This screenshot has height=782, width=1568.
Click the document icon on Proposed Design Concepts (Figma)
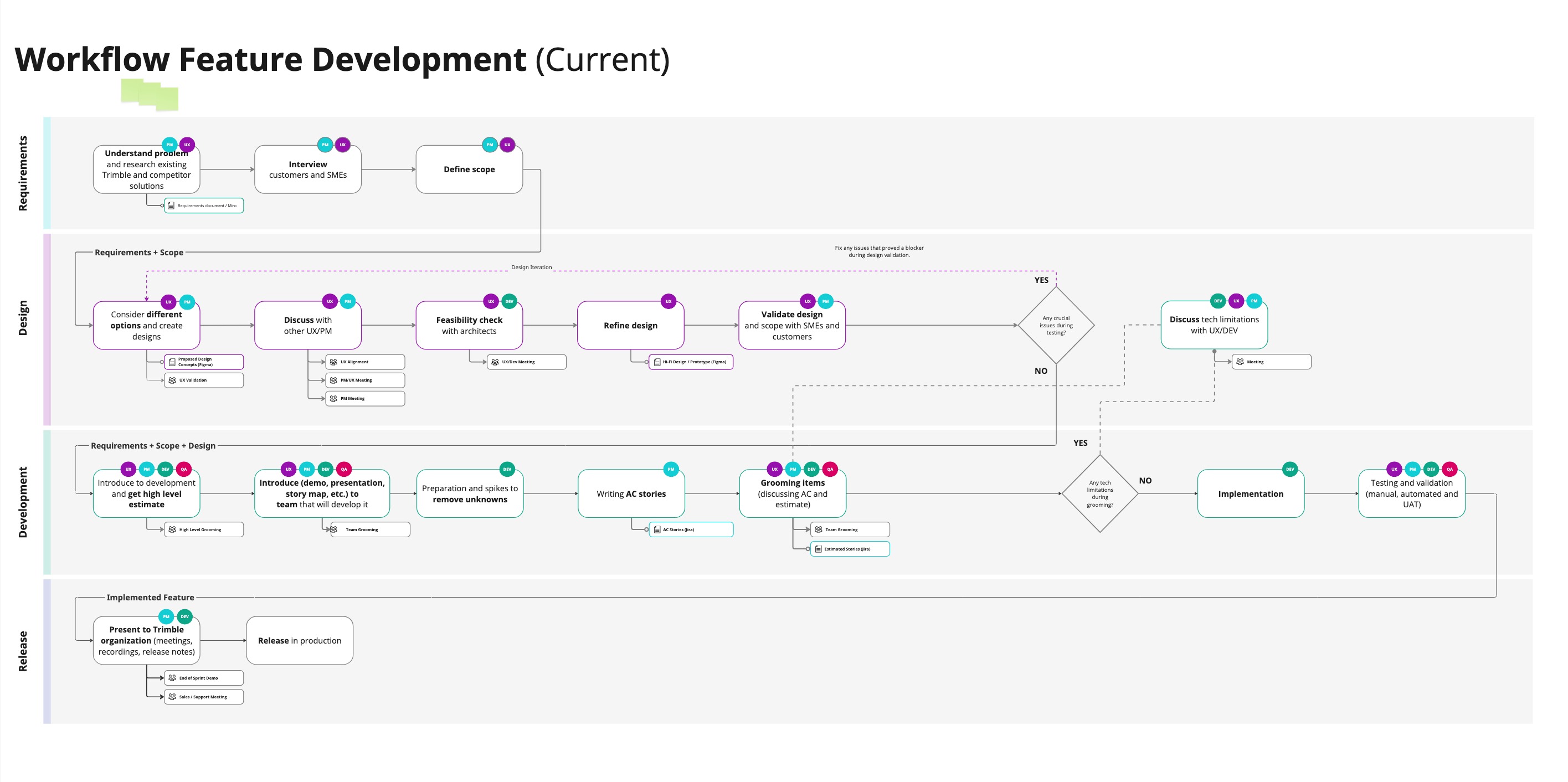point(172,362)
